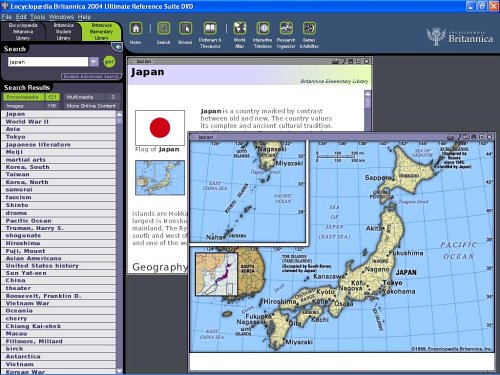This screenshot has height=375, width=500.
Task: Collapse the search panel with arrow icon
Action: 117,47
